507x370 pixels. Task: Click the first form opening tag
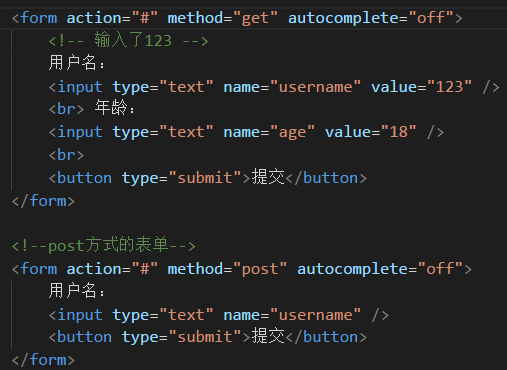pyautogui.click(x=237, y=18)
